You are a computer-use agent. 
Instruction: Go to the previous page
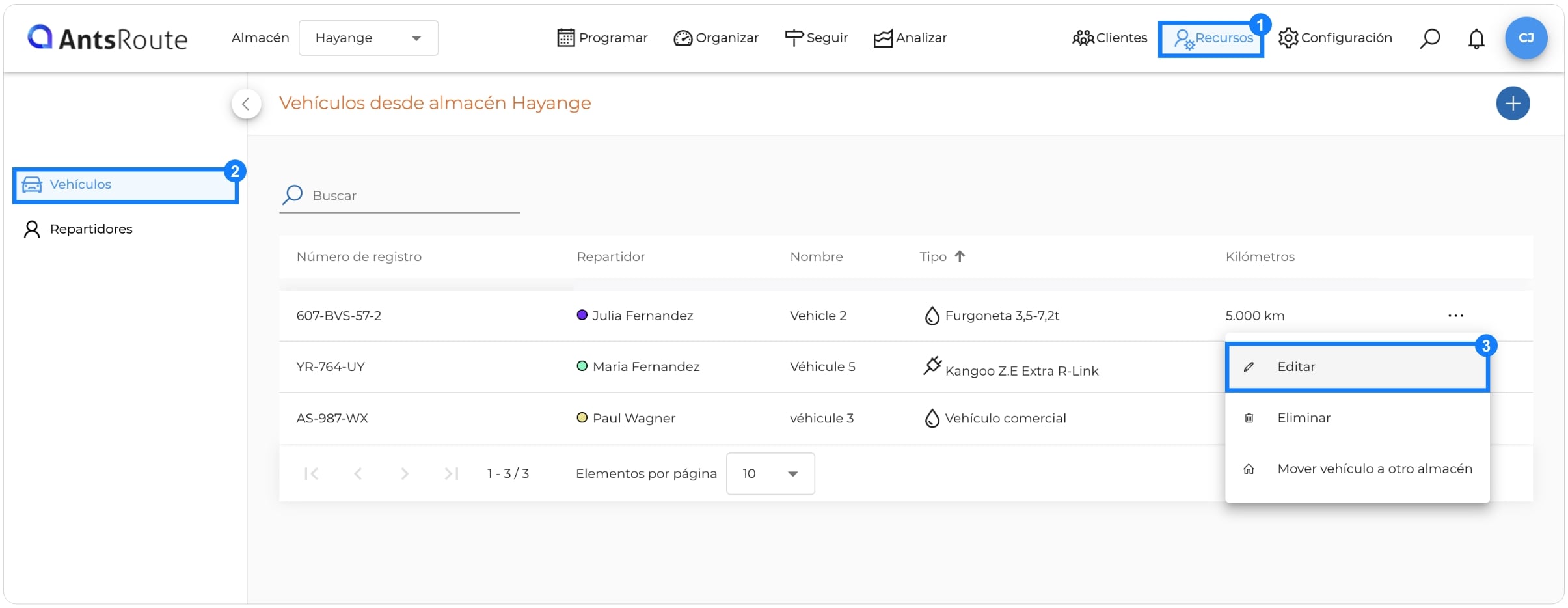tap(358, 473)
